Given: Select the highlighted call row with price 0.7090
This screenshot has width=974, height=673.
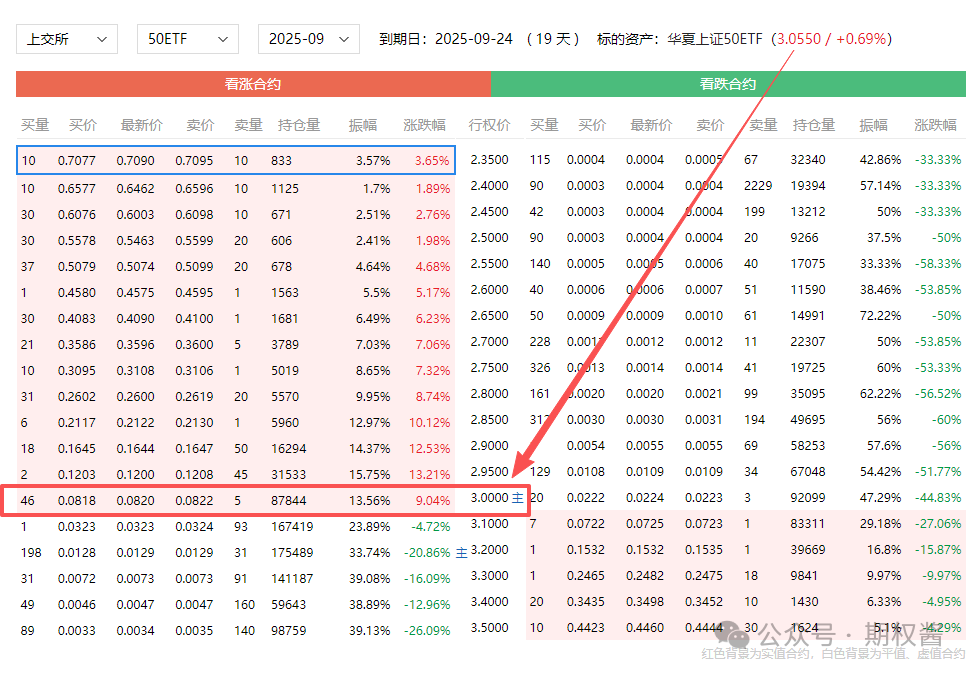Looking at the screenshot, I should [236, 160].
